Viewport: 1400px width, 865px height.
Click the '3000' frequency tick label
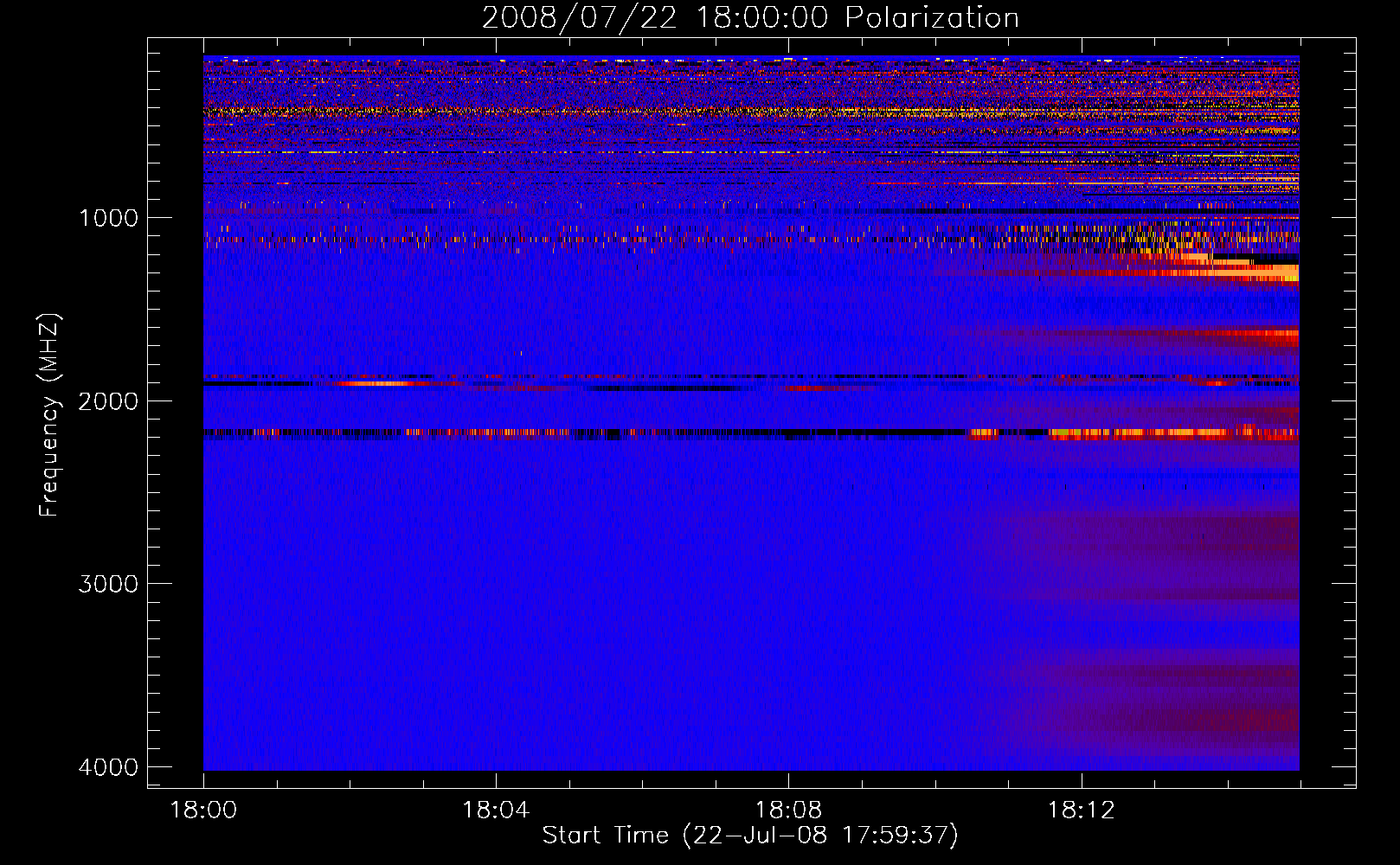click(108, 584)
